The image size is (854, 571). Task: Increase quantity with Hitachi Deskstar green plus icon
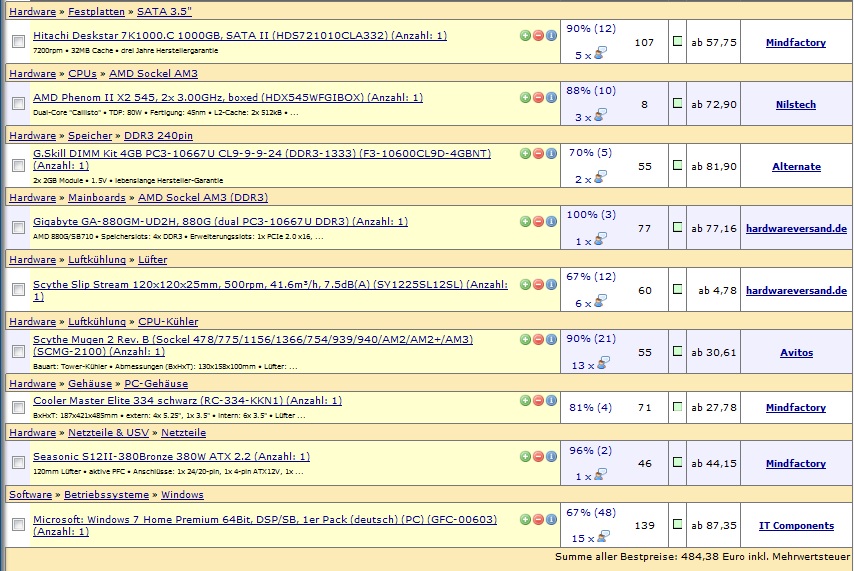pyautogui.click(x=525, y=35)
